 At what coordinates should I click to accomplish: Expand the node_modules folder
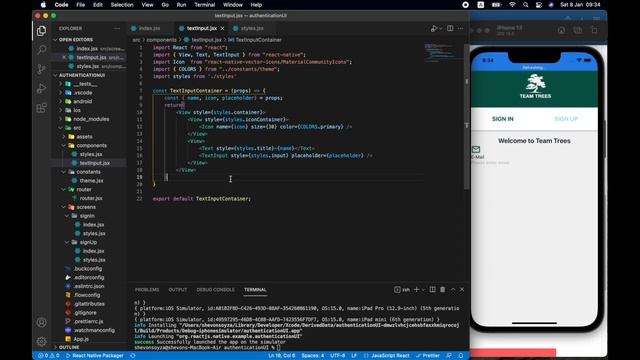tap(91, 119)
